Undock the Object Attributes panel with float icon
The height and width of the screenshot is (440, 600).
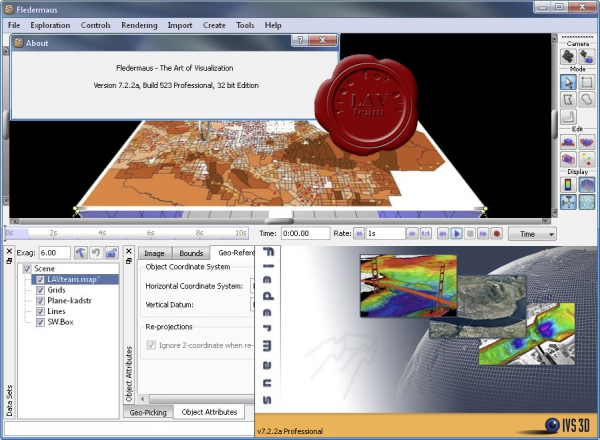129,261
